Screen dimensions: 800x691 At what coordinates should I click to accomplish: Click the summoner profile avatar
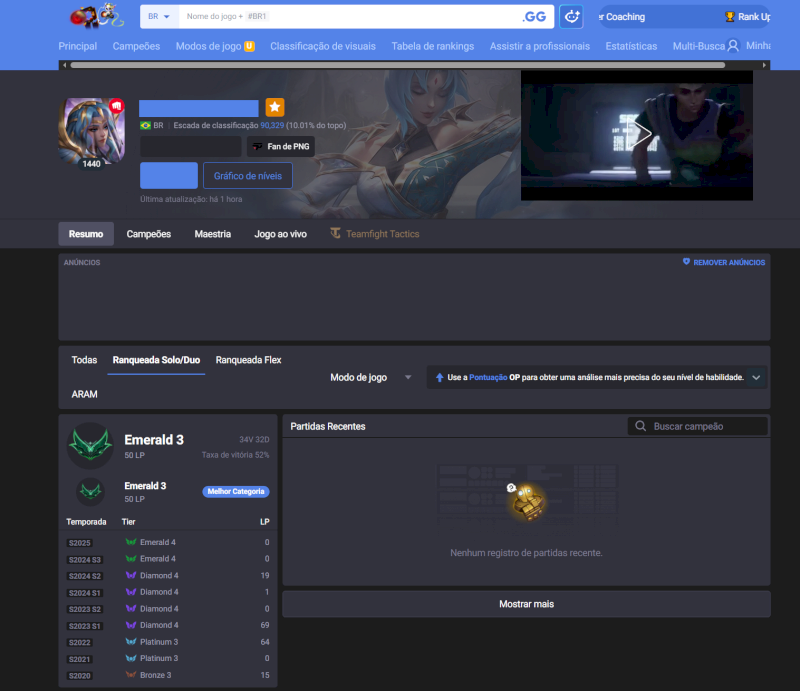[x=92, y=131]
